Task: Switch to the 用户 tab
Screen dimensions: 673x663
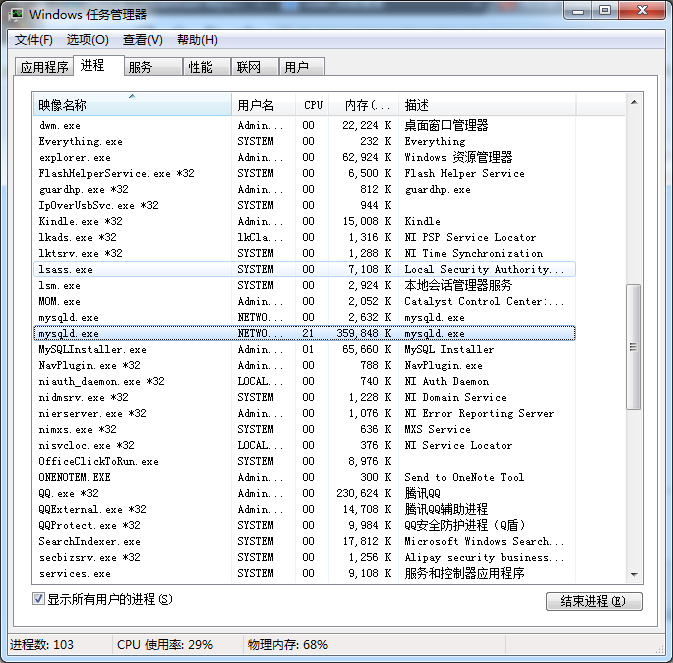Action: [x=301, y=67]
